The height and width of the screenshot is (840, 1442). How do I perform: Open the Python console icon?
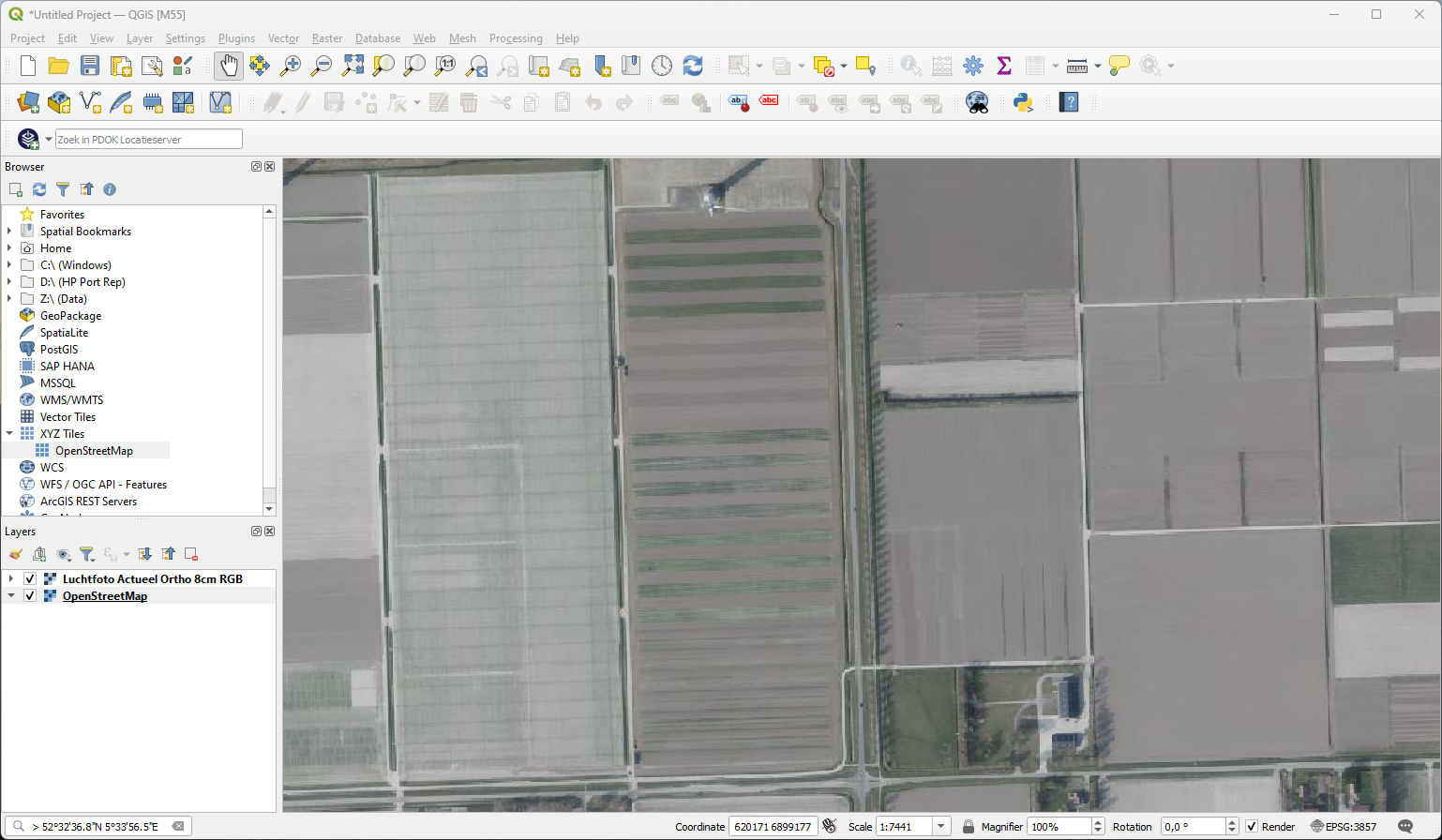coord(1023,102)
